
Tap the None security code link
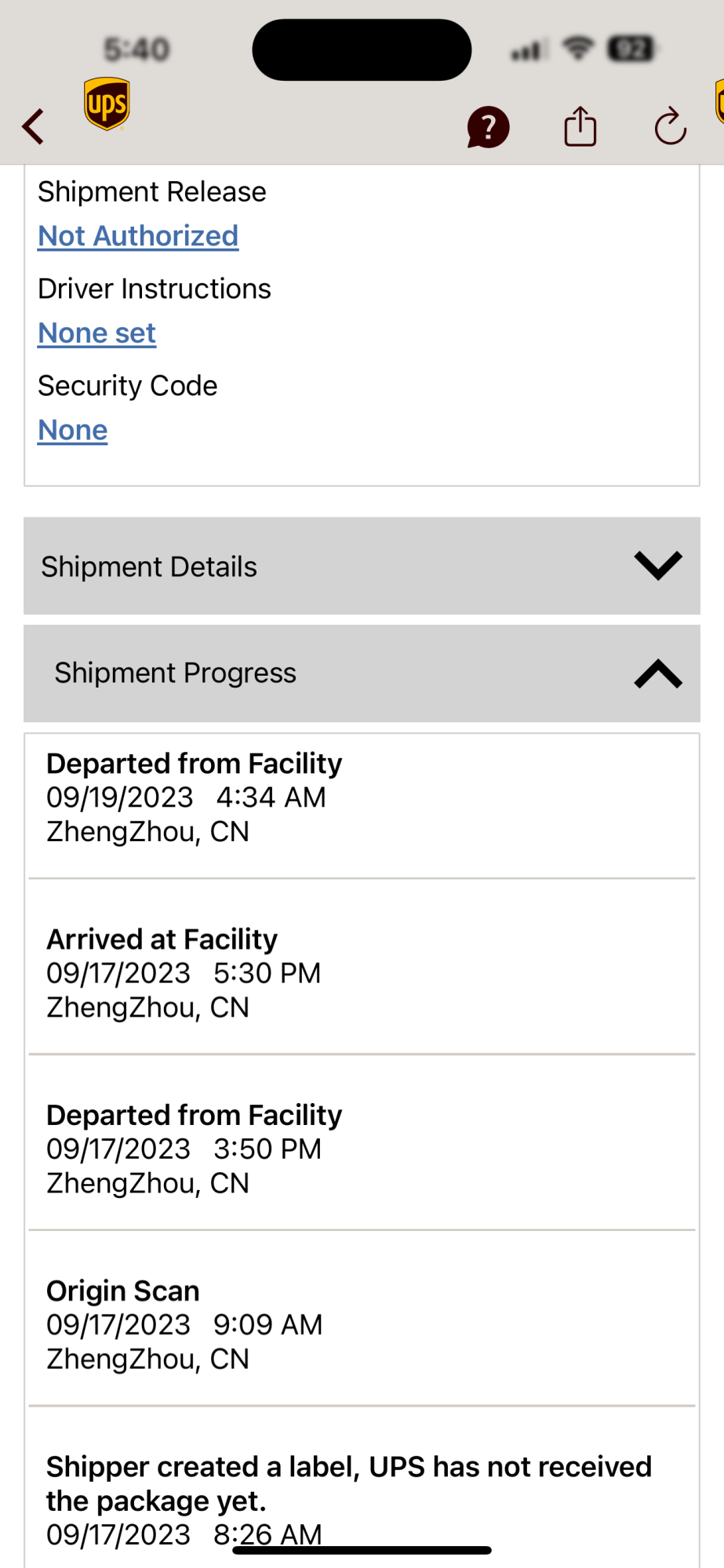73,430
